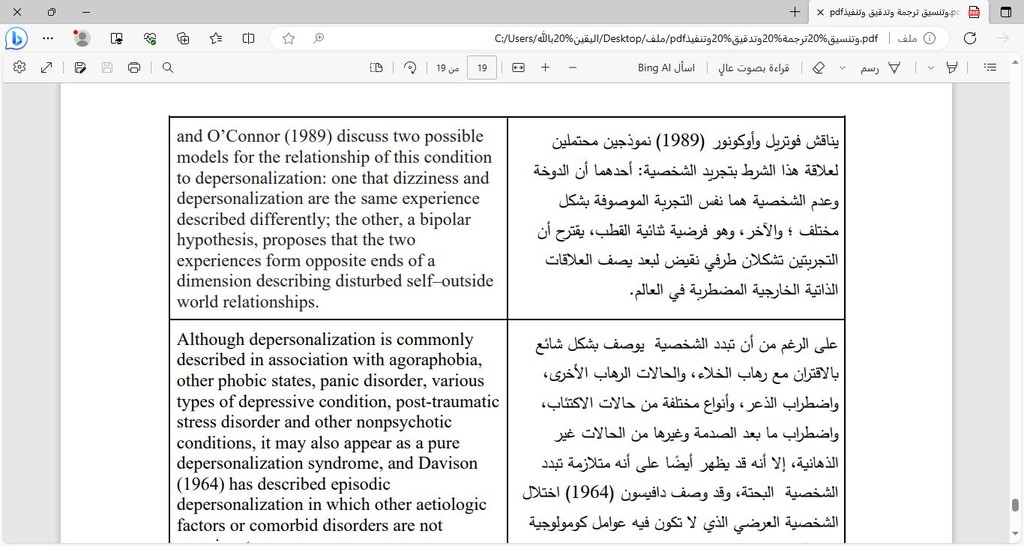Select the Draw رسم tool
1024x546 pixels.
click(x=880, y=67)
